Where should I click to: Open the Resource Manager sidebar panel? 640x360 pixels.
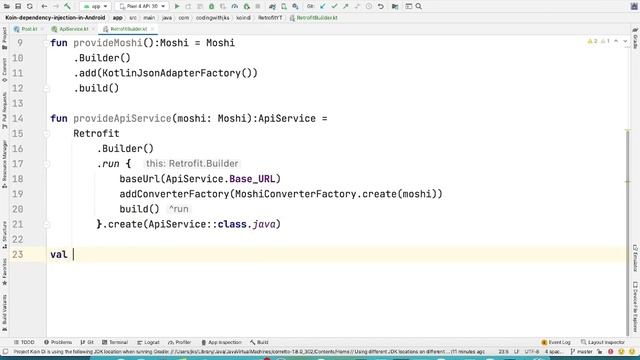pyautogui.click(x=4, y=164)
